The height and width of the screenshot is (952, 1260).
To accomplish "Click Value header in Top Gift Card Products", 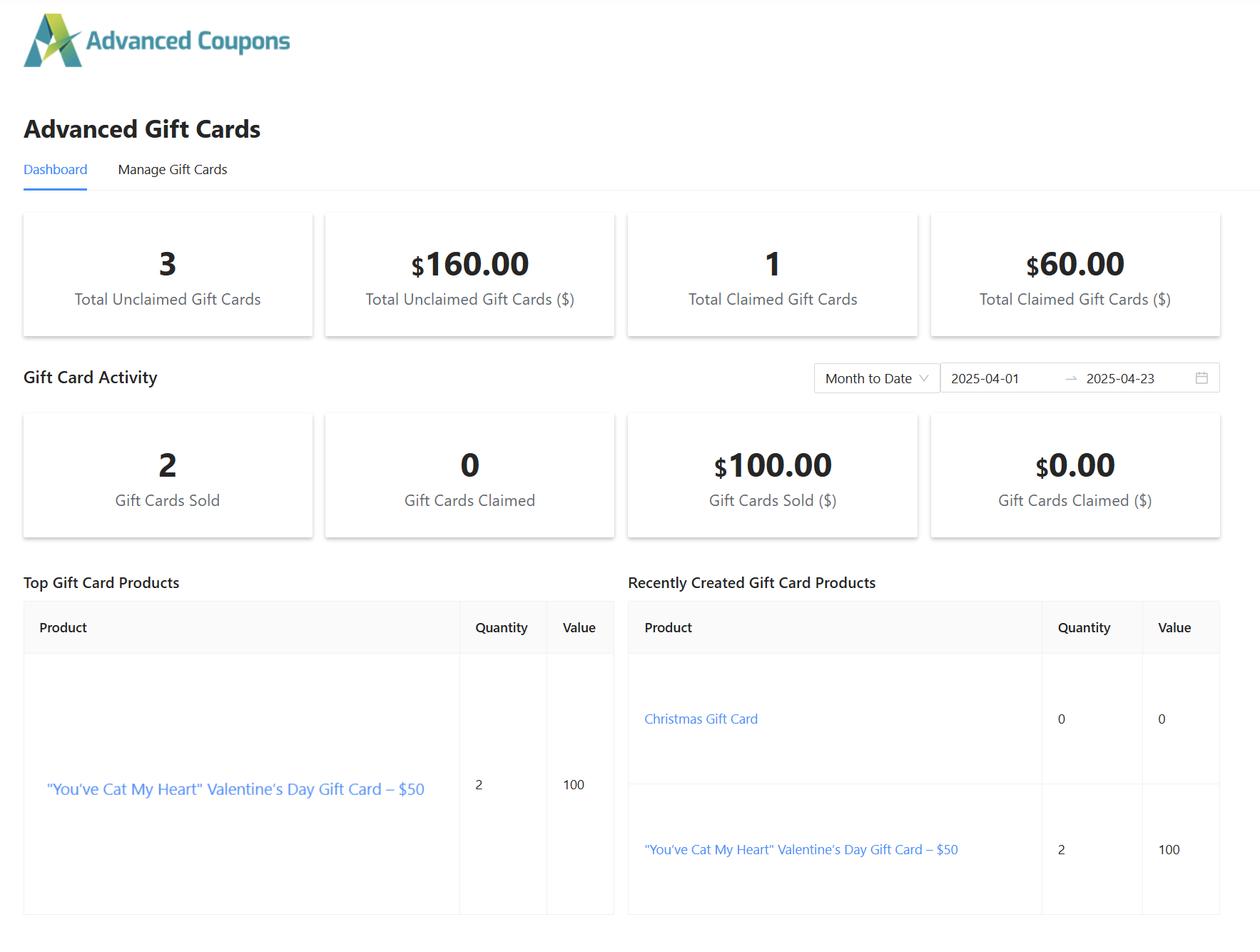I will click(579, 628).
